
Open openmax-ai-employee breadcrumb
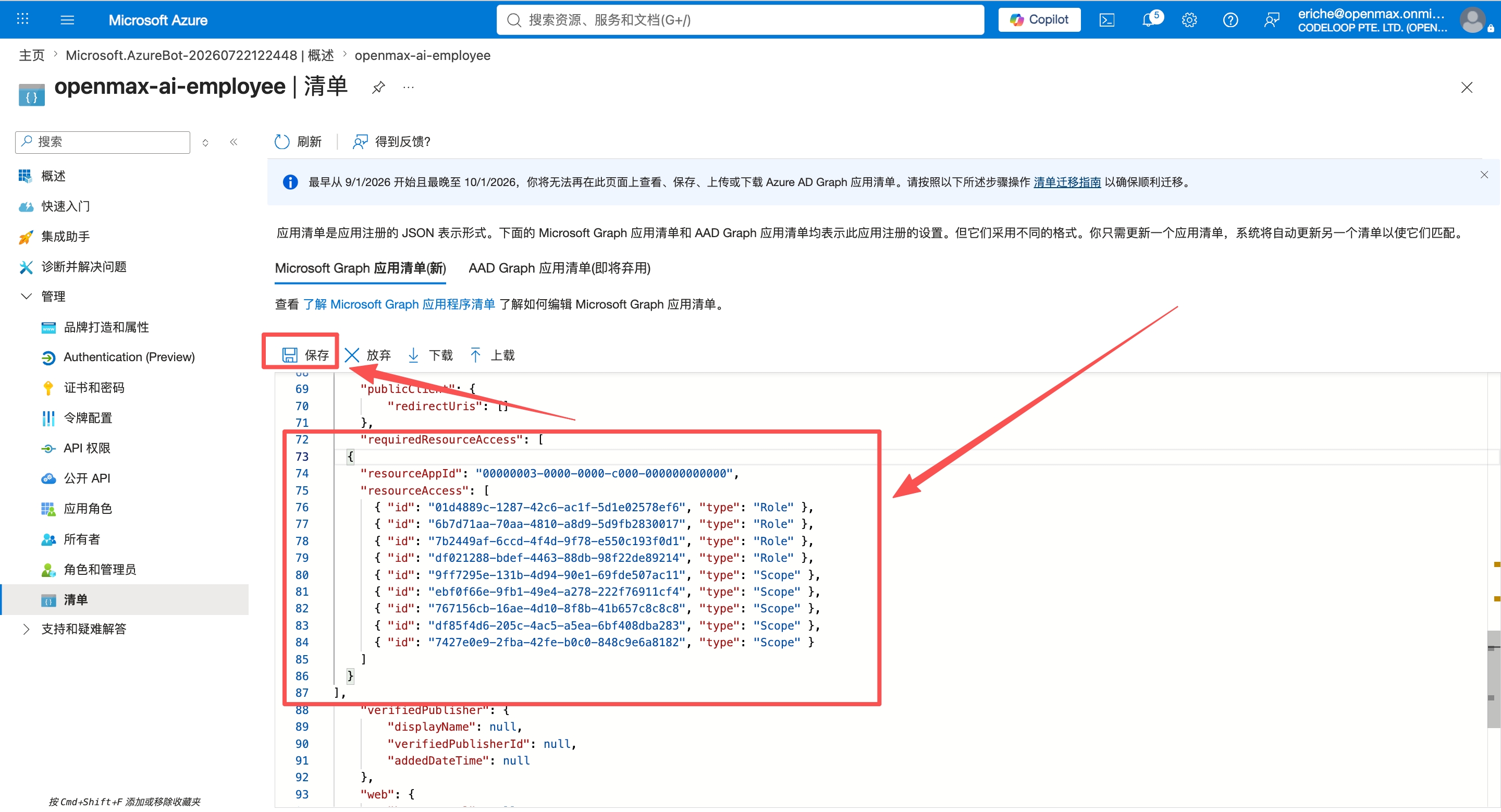(423, 55)
